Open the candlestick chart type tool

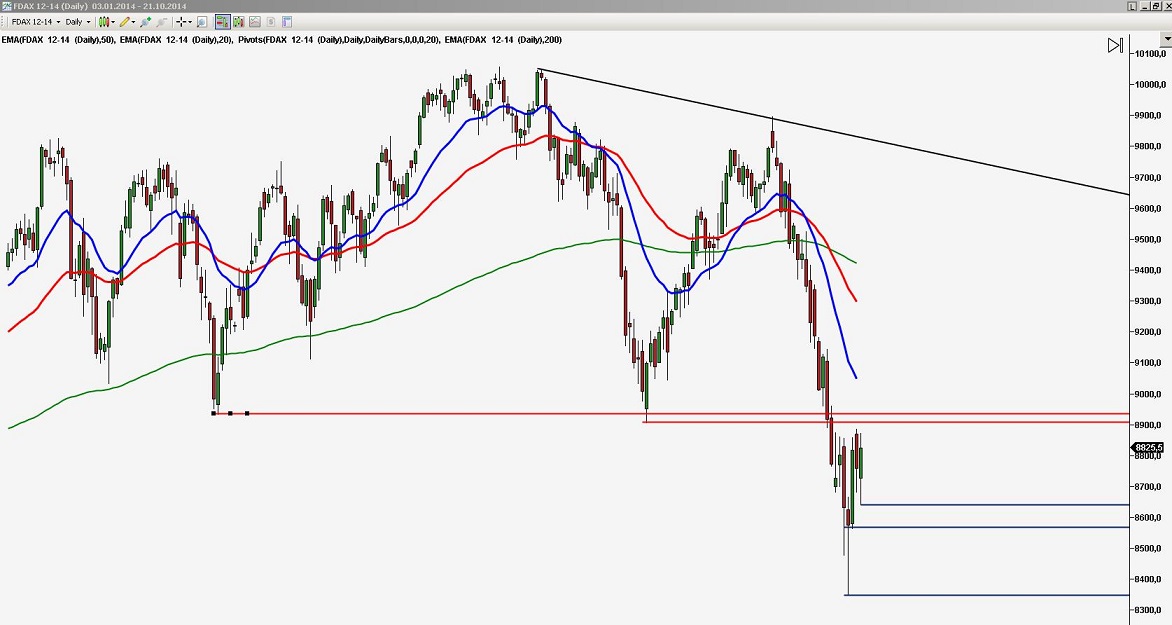(x=106, y=22)
